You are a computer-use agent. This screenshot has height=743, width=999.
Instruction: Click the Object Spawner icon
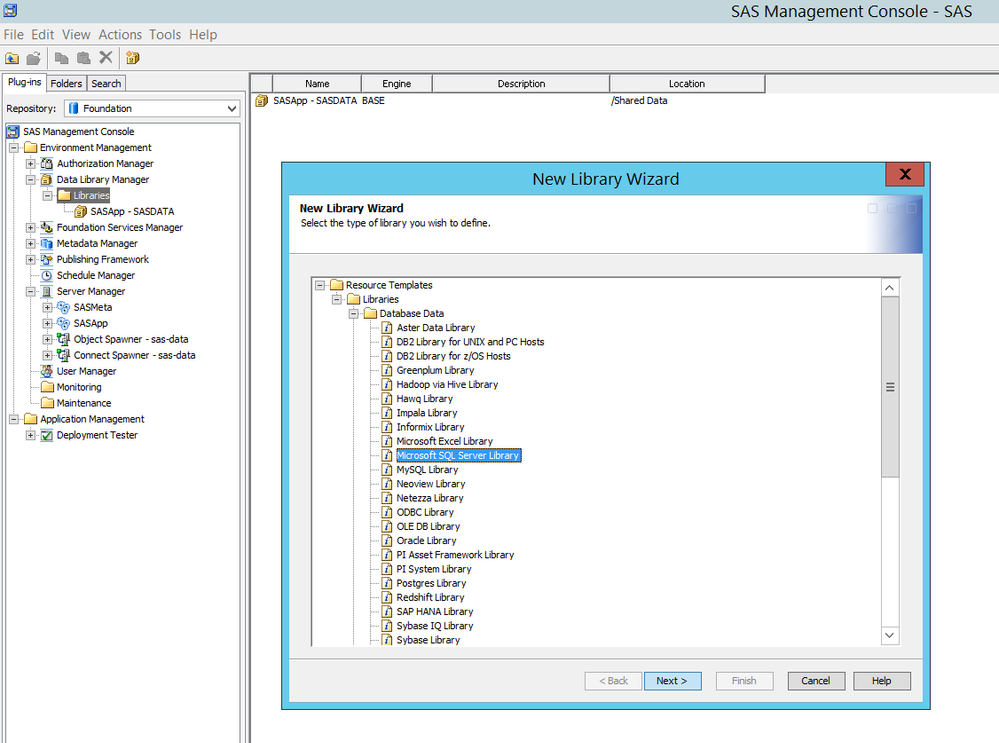[x=63, y=339]
